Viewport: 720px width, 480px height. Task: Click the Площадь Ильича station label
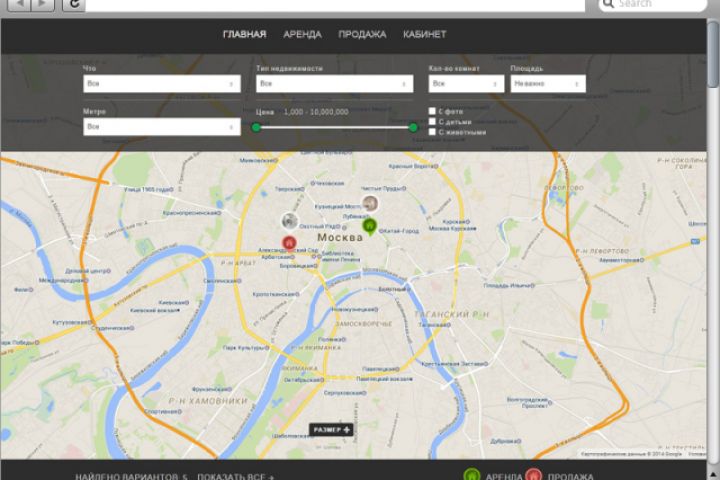tap(509, 286)
